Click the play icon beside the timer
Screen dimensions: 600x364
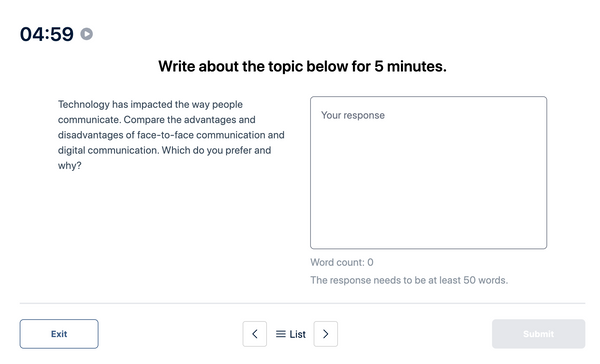(86, 34)
